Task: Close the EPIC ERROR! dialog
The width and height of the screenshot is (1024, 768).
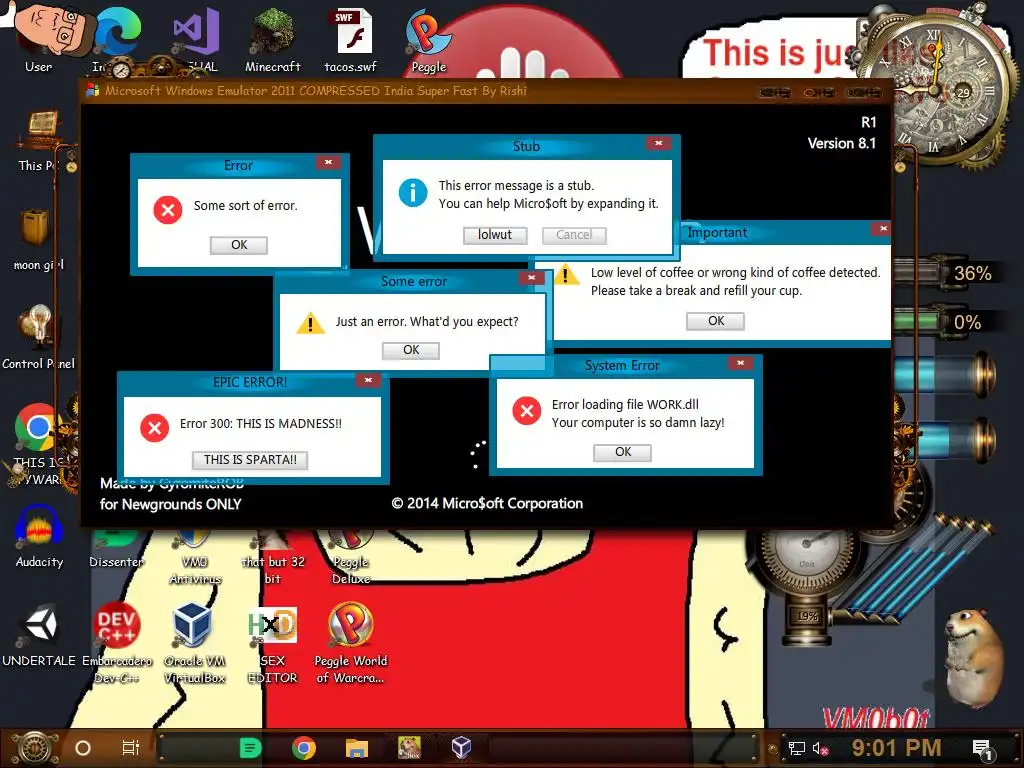Action: tap(368, 379)
